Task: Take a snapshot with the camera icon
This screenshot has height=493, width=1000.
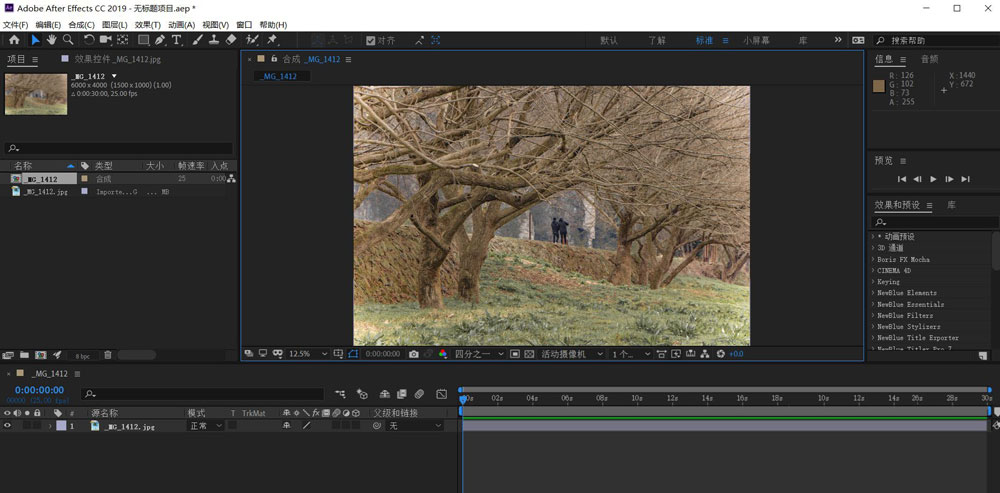Action: (413, 354)
